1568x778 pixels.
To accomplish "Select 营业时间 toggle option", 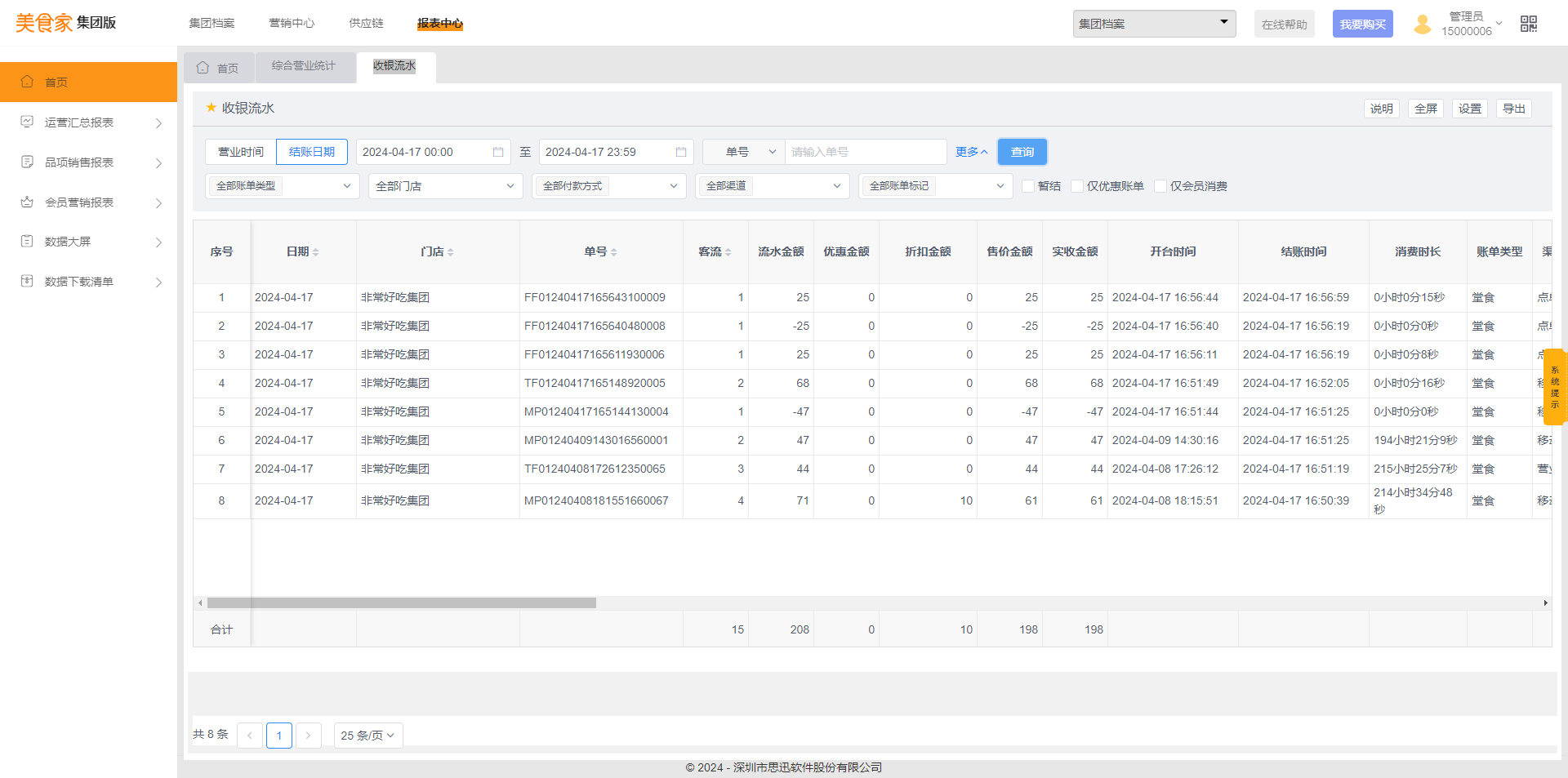I will pyautogui.click(x=241, y=152).
